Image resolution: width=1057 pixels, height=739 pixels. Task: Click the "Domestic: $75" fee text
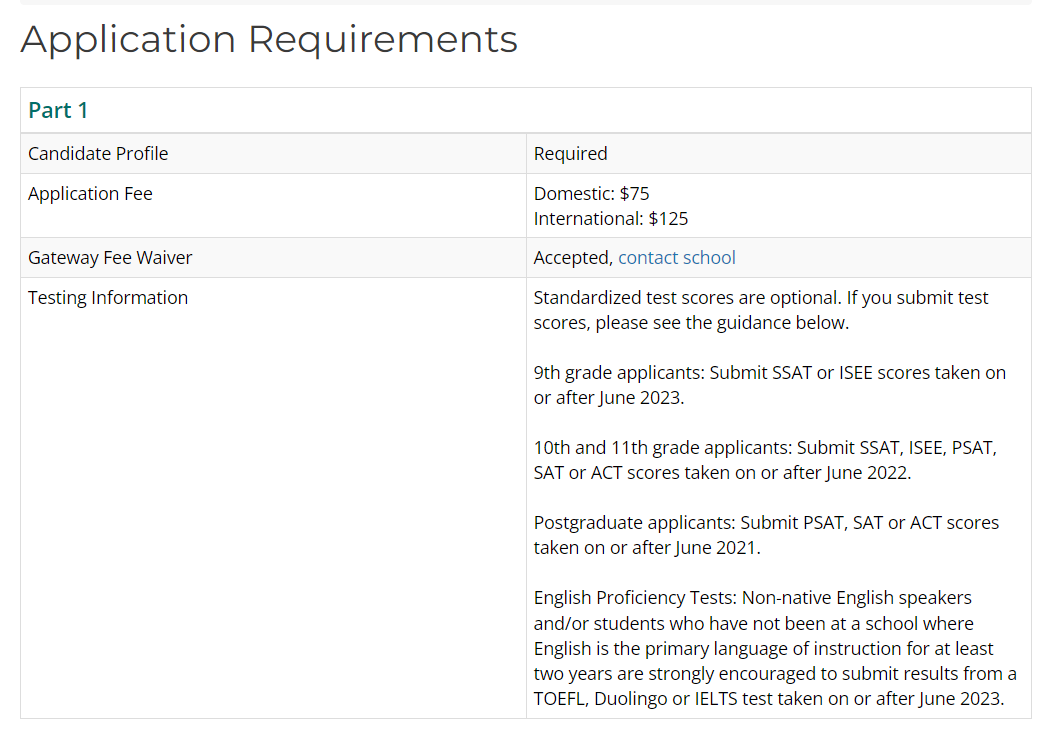point(591,194)
